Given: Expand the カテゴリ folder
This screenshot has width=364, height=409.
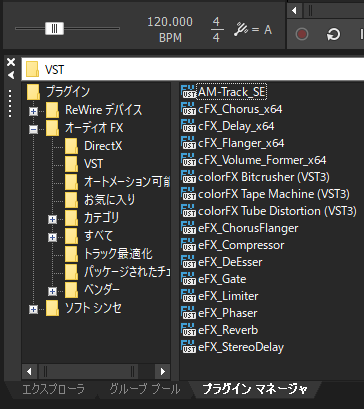Looking at the screenshot, I should [x=52, y=219].
